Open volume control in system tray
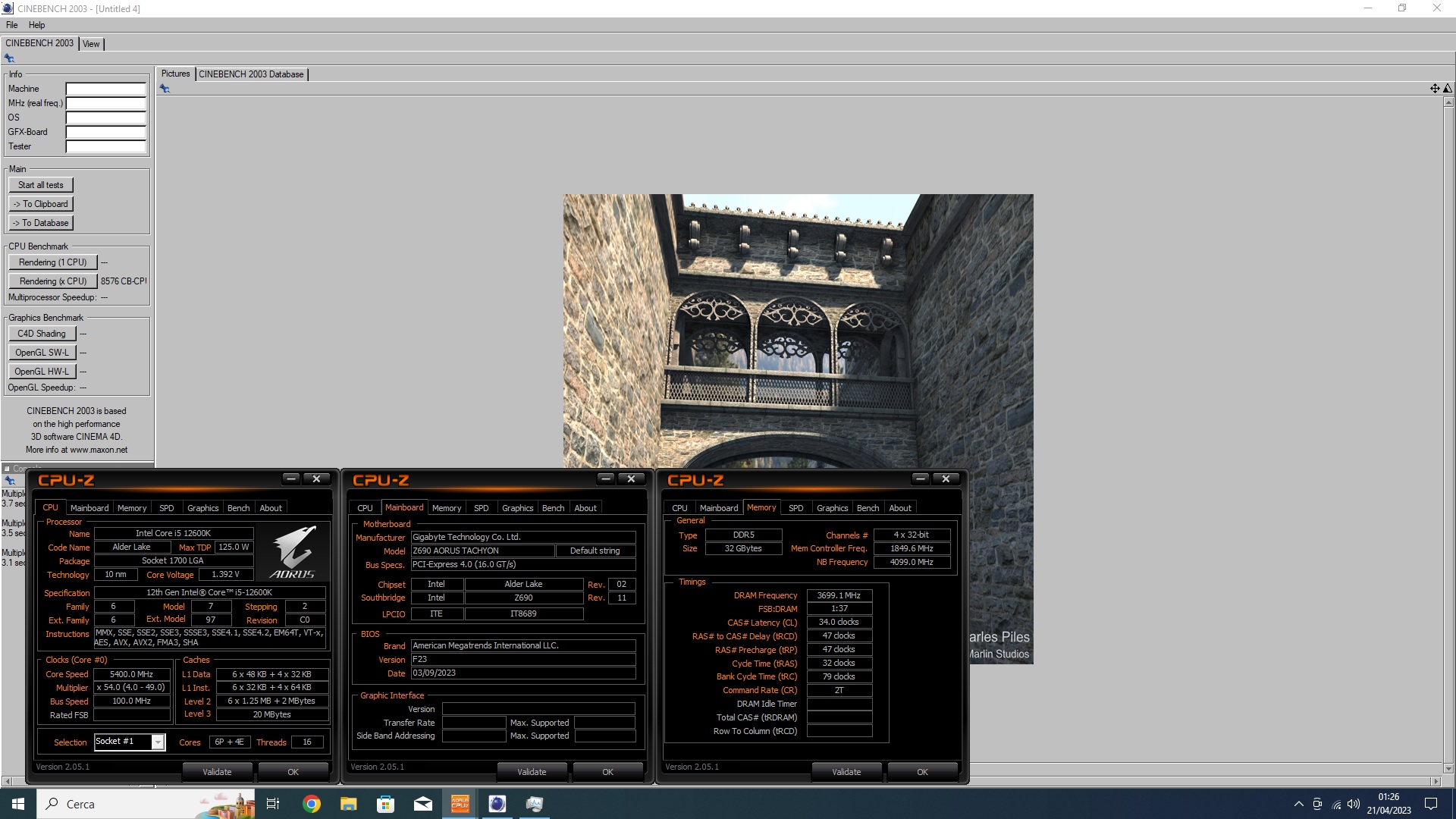The height and width of the screenshot is (819, 1456). [1354, 804]
